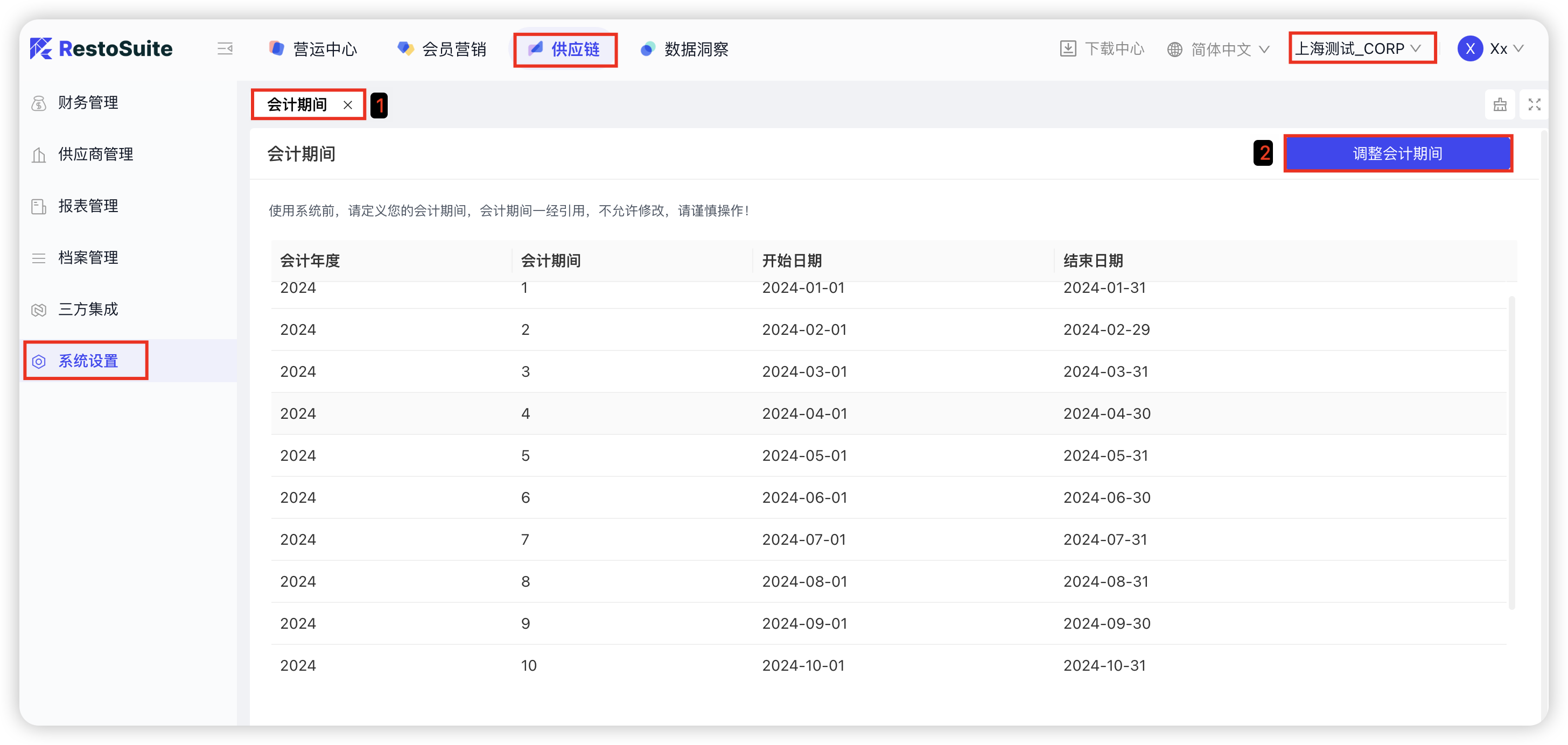This screenshot has height=745, width=1568.
Task: Collapse the sidebar with the menu fold icon
Action: pos(225,48)
